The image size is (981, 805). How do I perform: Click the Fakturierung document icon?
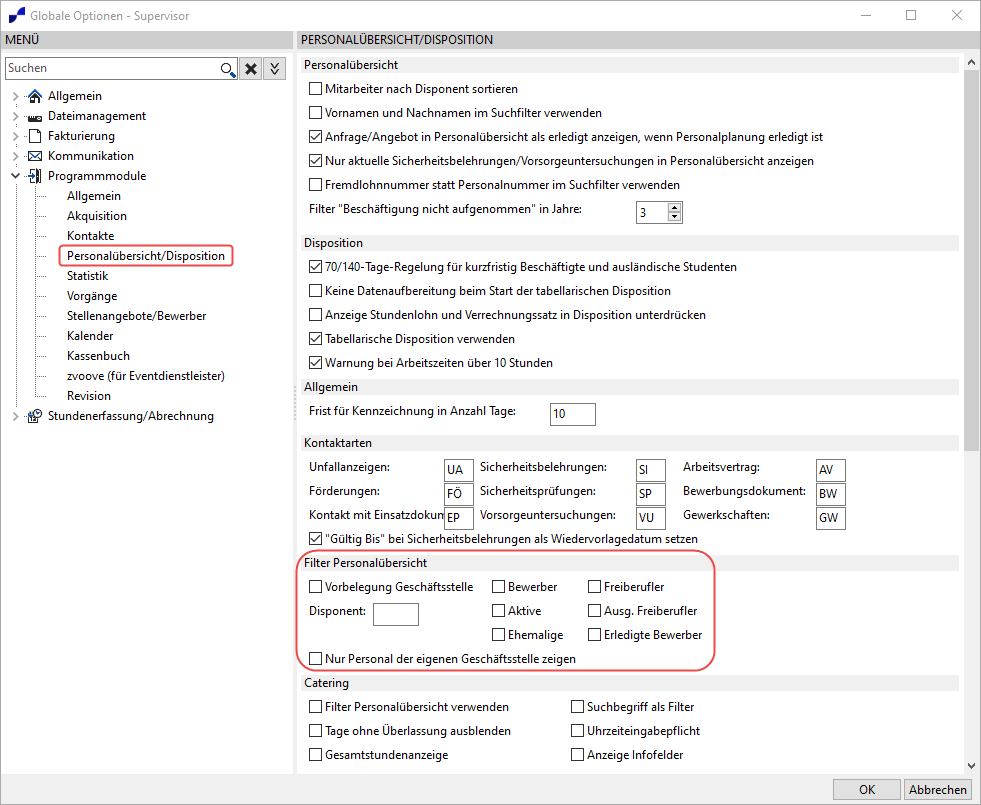pos(36,136)
